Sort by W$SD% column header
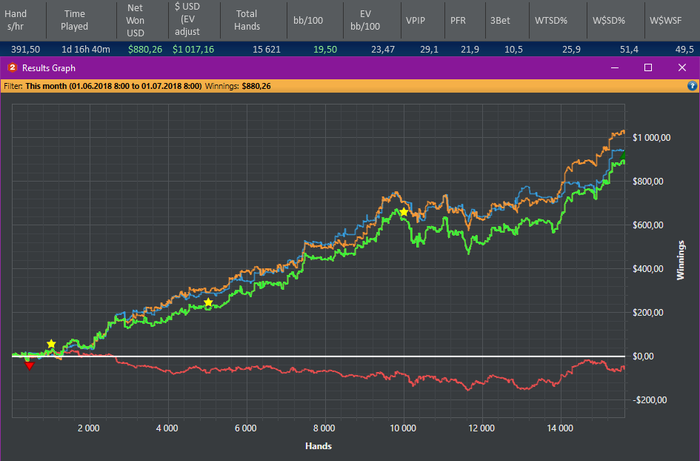The width and height of the screenshot is (700, 461). tap(616, 20)
